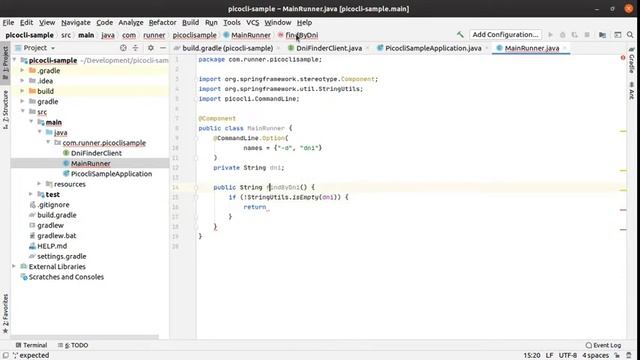
Task: Click the Stop square icon
Action: point(587,35)
